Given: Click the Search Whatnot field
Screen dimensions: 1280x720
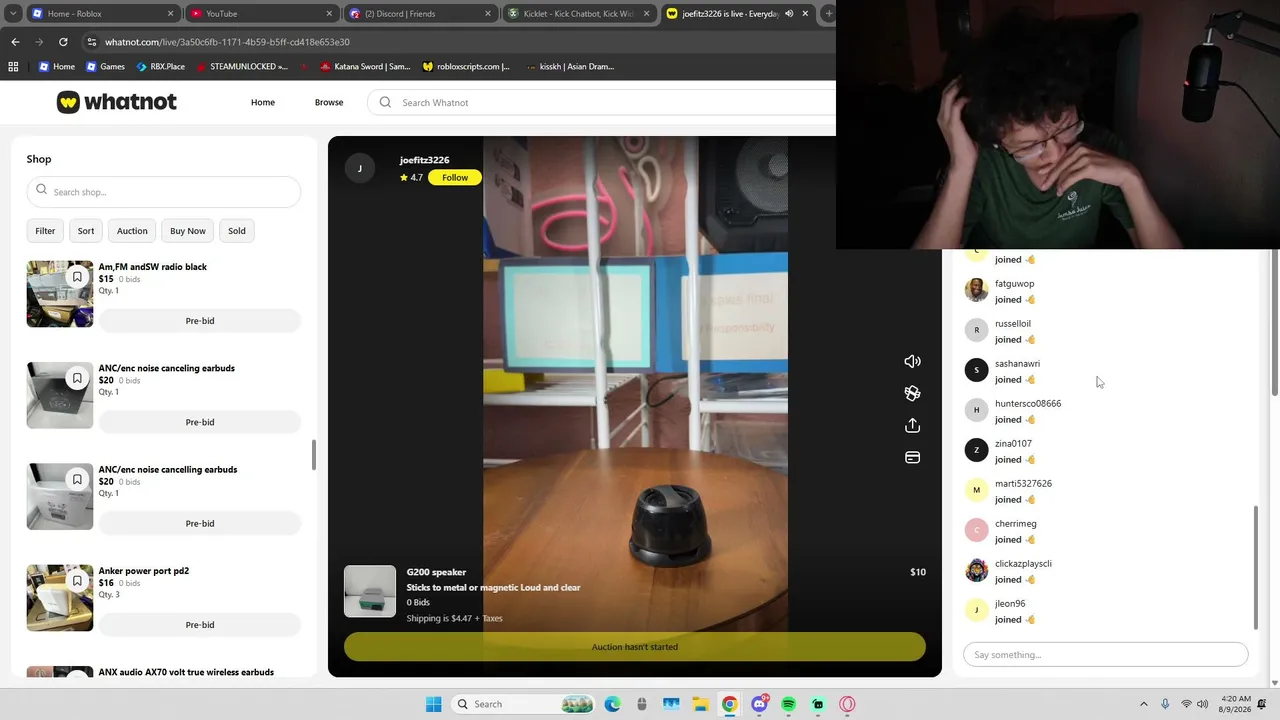Looking at the screenshot, I should (602, 102).
